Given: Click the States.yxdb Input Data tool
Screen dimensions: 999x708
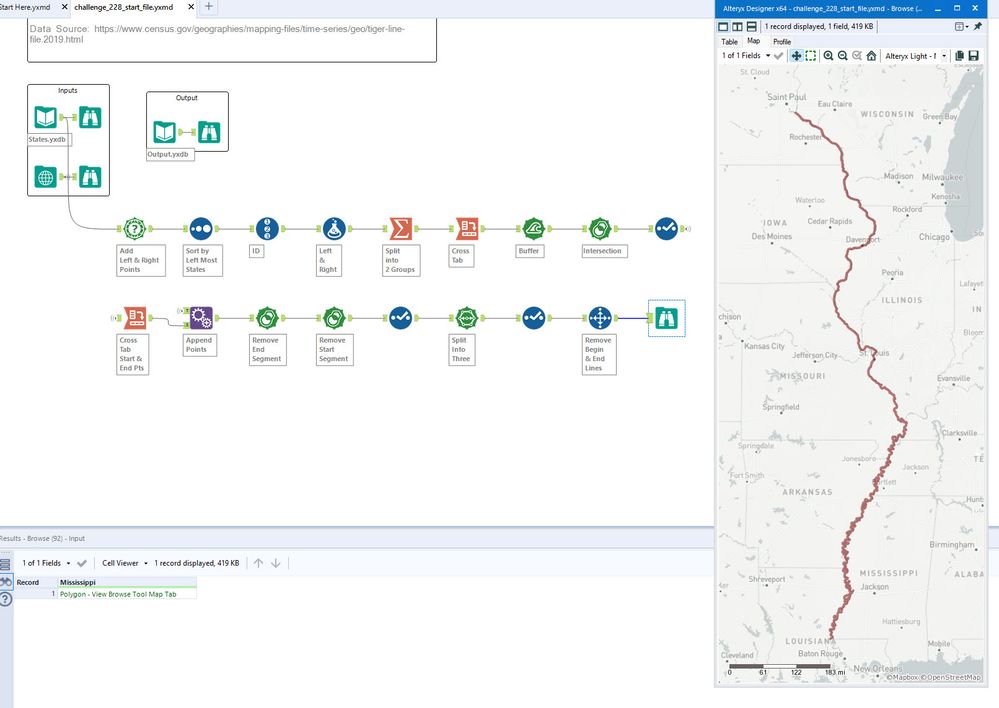Looking at the screenshot, I should pos(45,117).
